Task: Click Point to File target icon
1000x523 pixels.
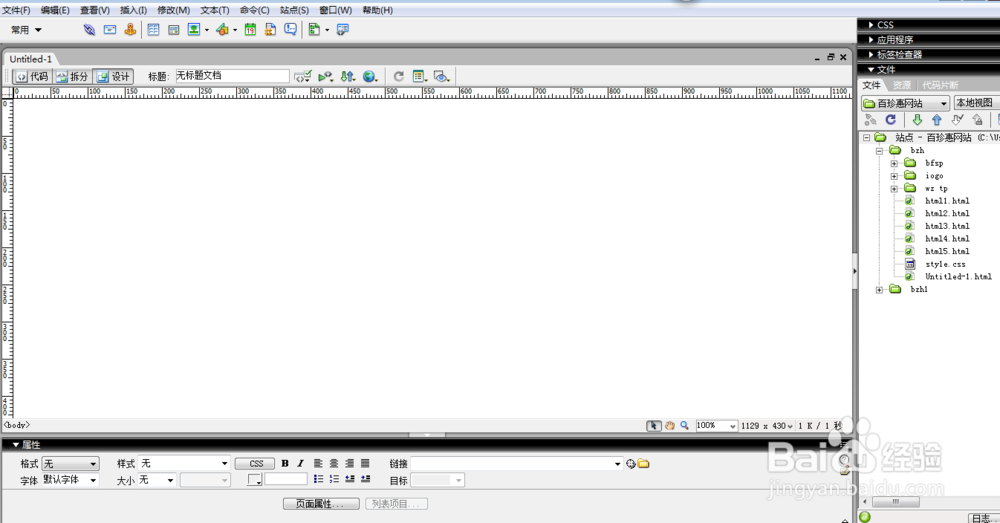Action: [631, 464]
